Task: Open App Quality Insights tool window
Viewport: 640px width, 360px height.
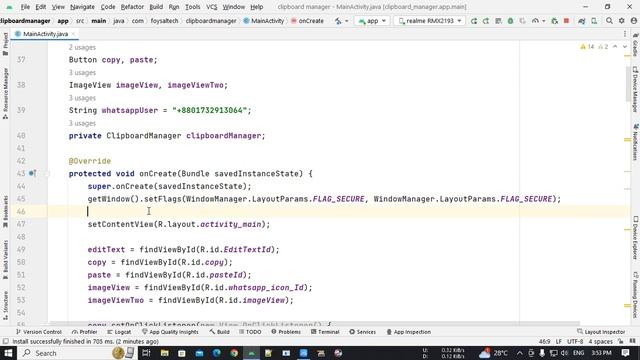Action: [170, 332]
